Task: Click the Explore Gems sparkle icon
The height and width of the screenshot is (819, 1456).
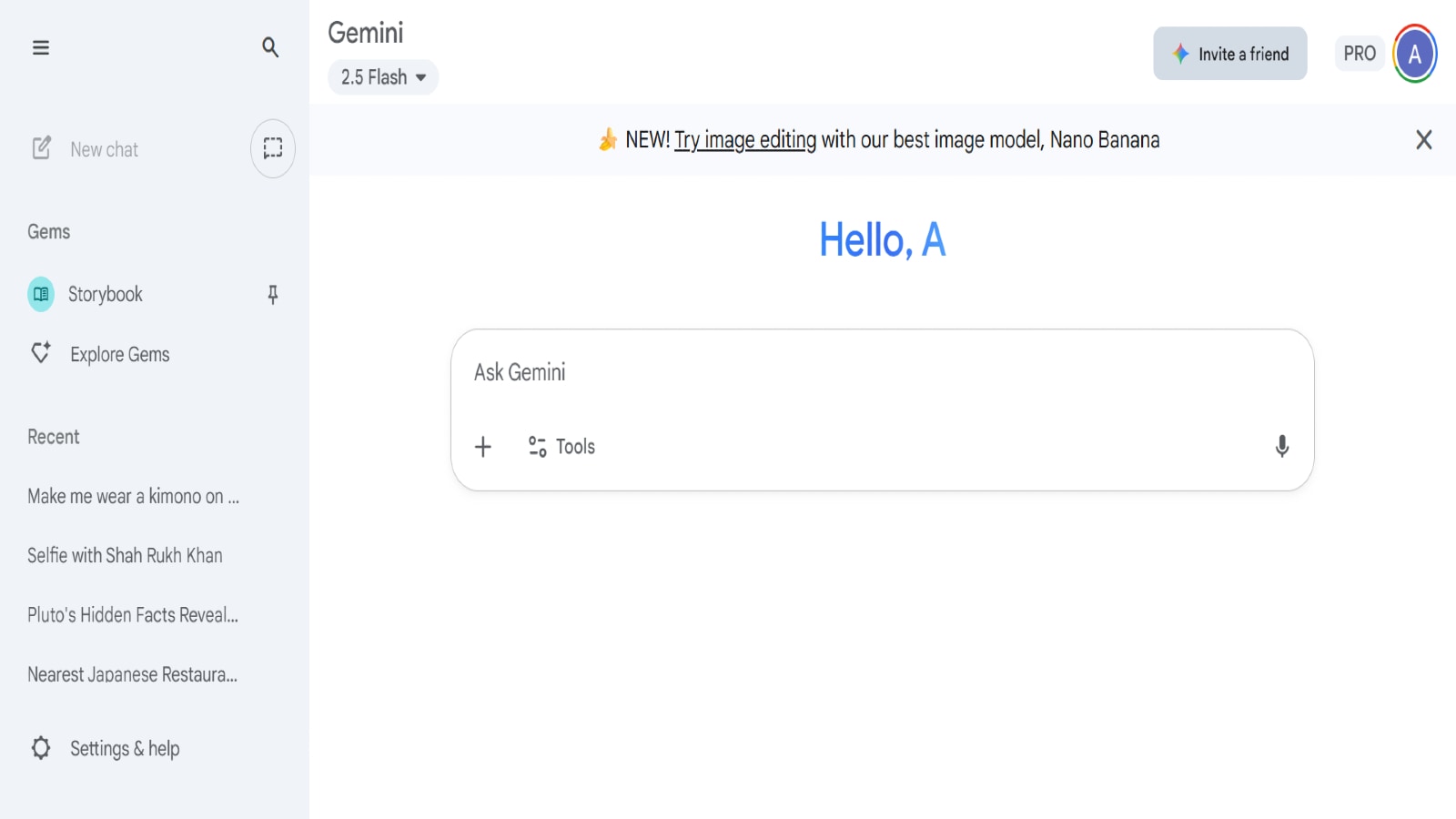Action: tap(41, 352)
